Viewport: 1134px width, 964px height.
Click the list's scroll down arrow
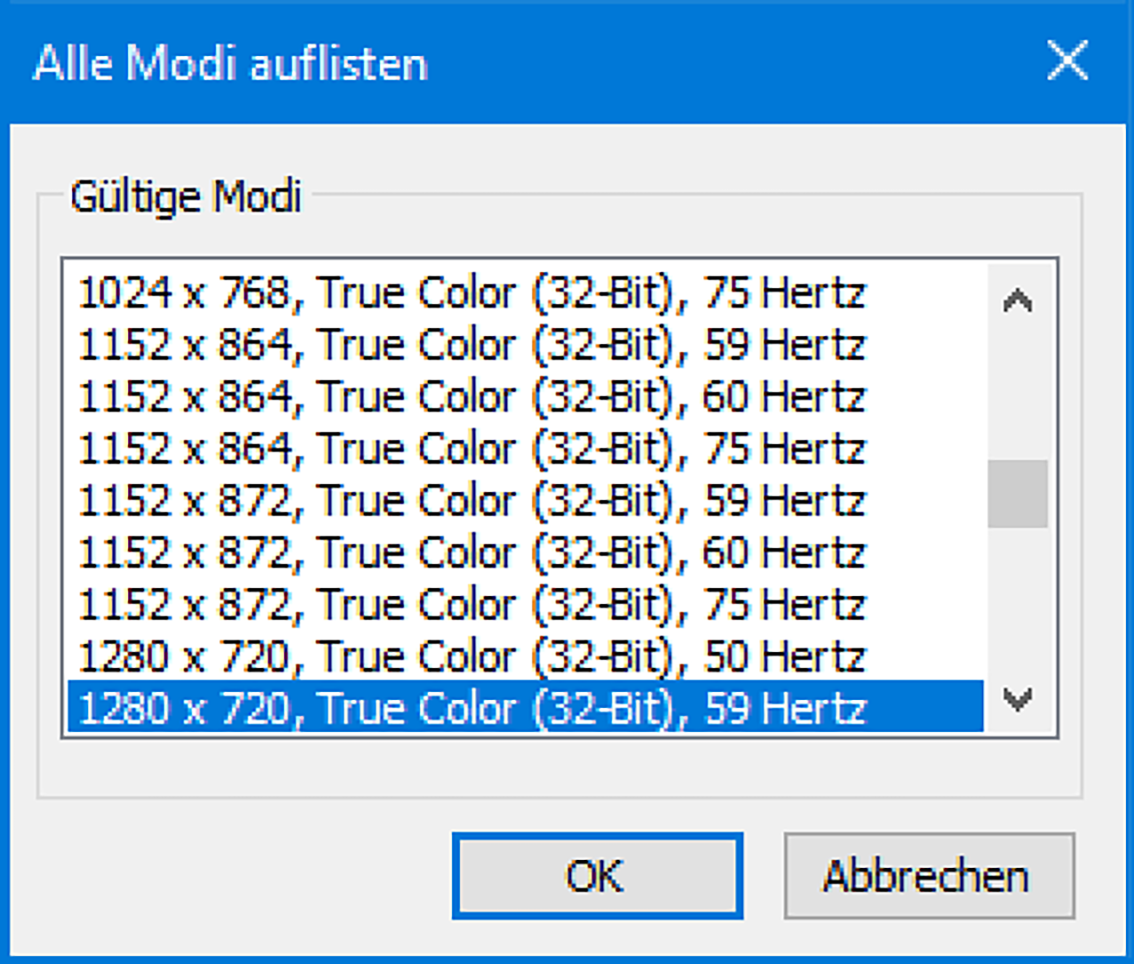[x=1017, y=699]
